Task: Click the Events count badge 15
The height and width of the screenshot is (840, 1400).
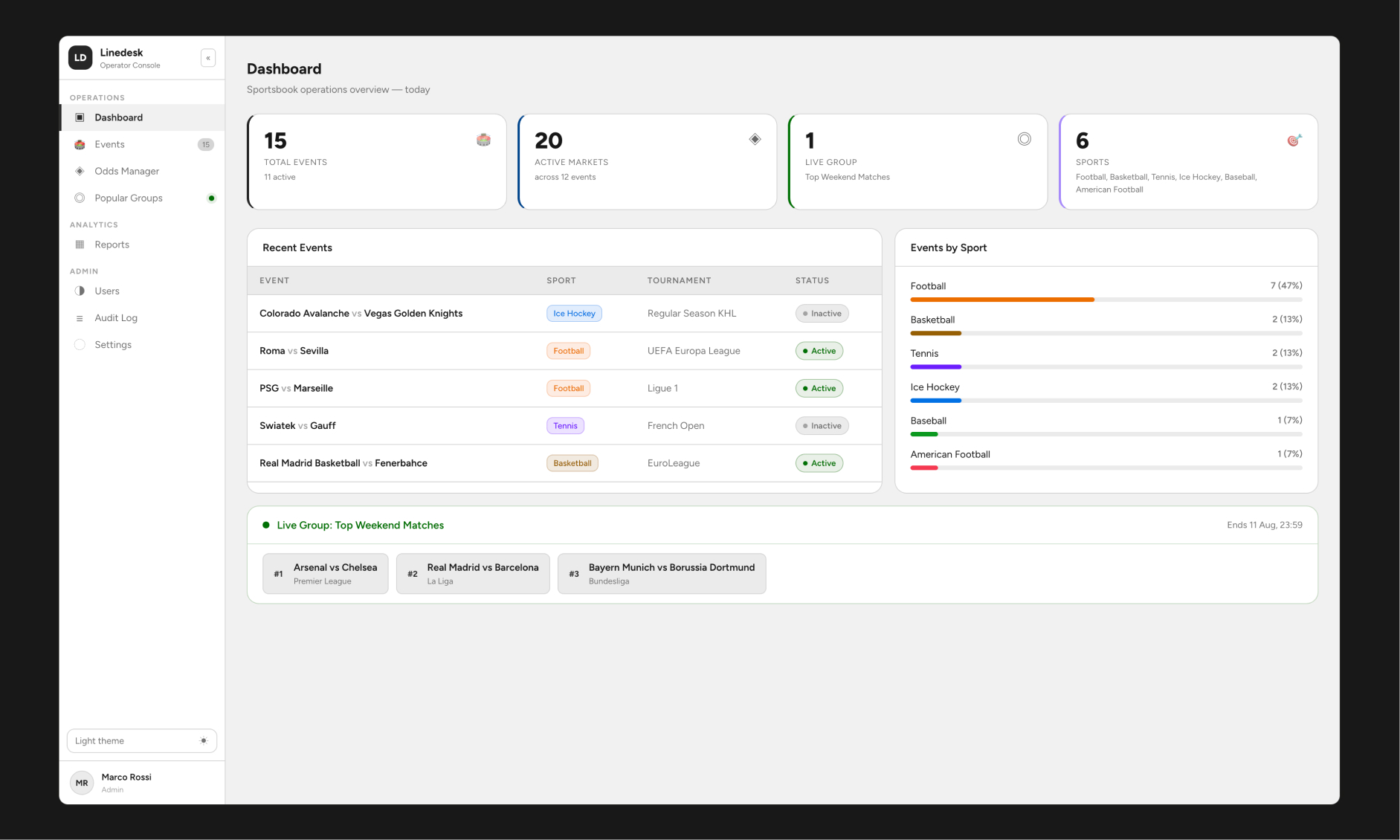Action: click(x=206, y=144)
